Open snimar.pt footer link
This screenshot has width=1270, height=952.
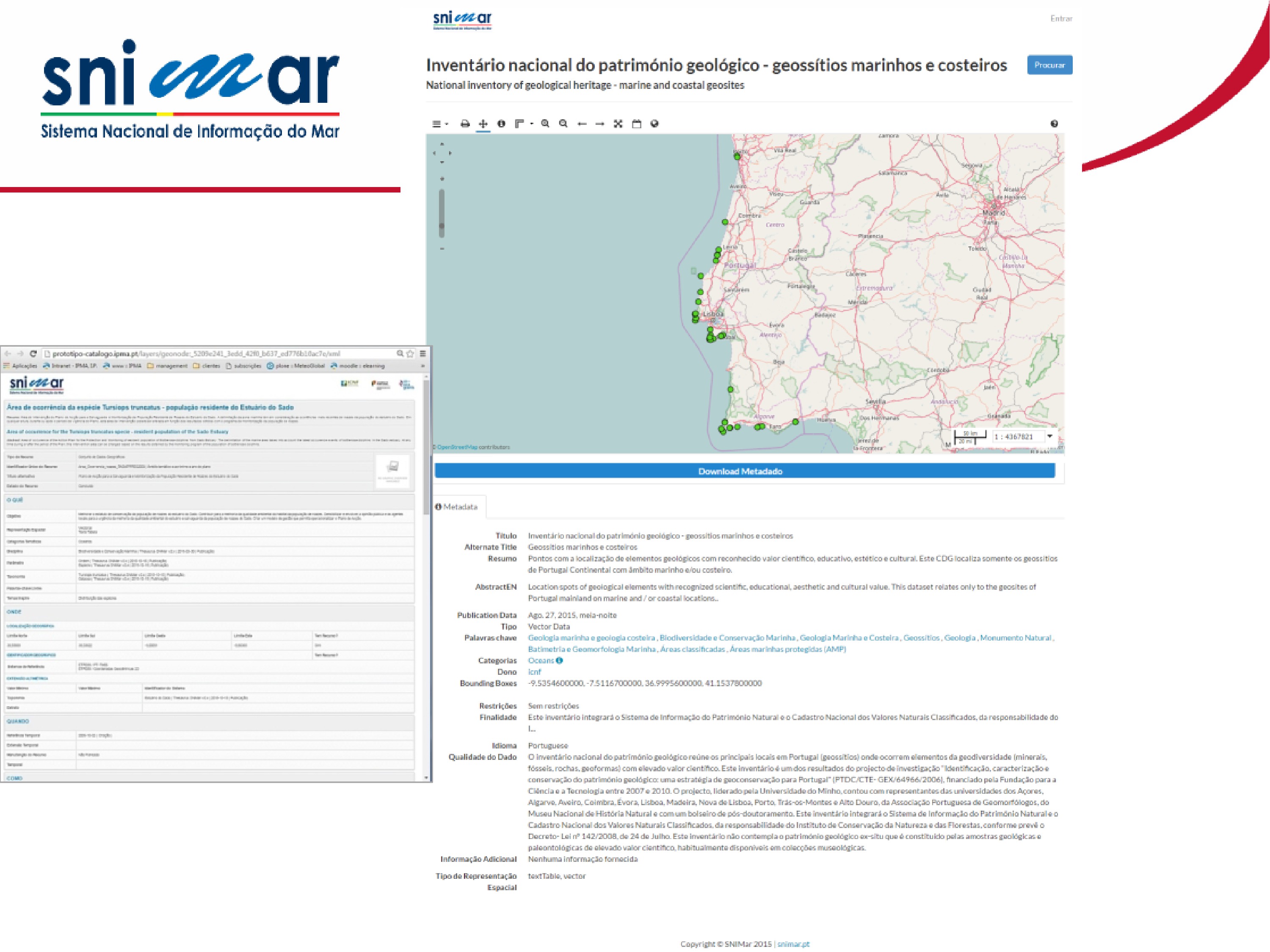(793, 944)
